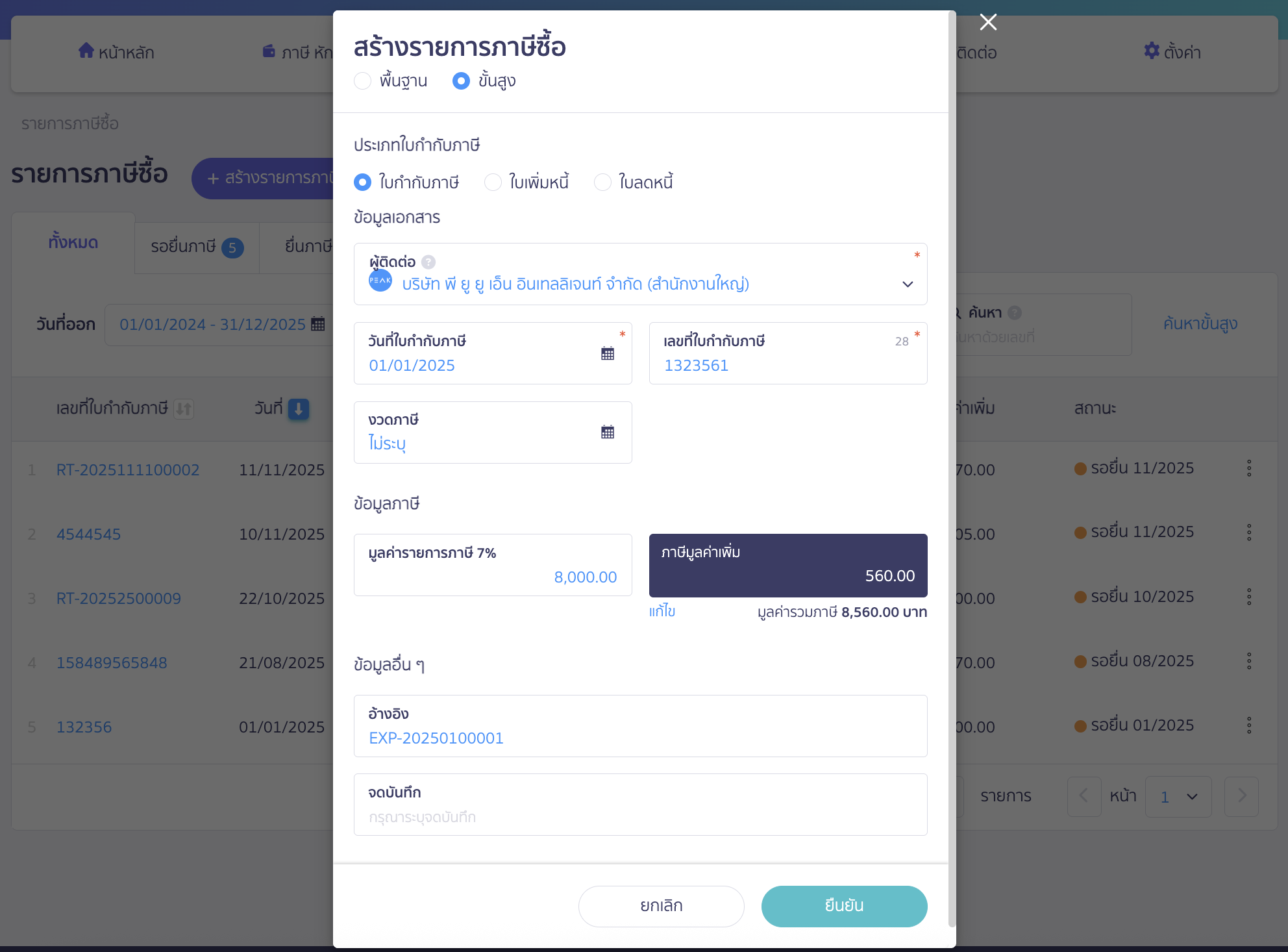Screen dimensions: 1288x952
Task: Expand the ผู้ติดต่อ contact dropdown
Action: coord(641,274)
